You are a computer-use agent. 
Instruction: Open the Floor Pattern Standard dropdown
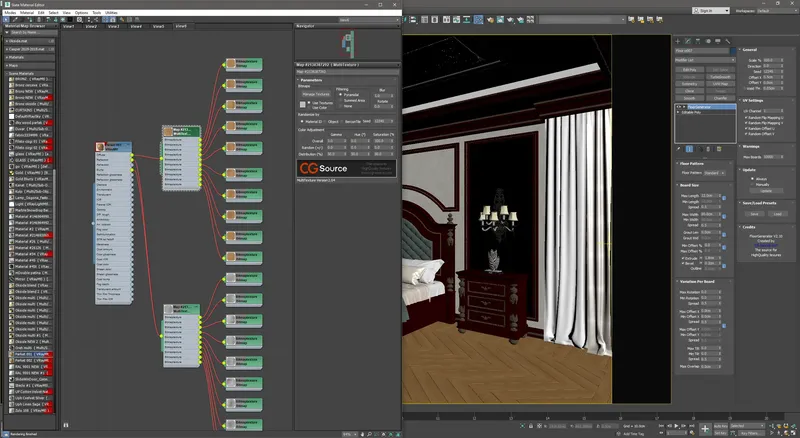pos(715,173)
